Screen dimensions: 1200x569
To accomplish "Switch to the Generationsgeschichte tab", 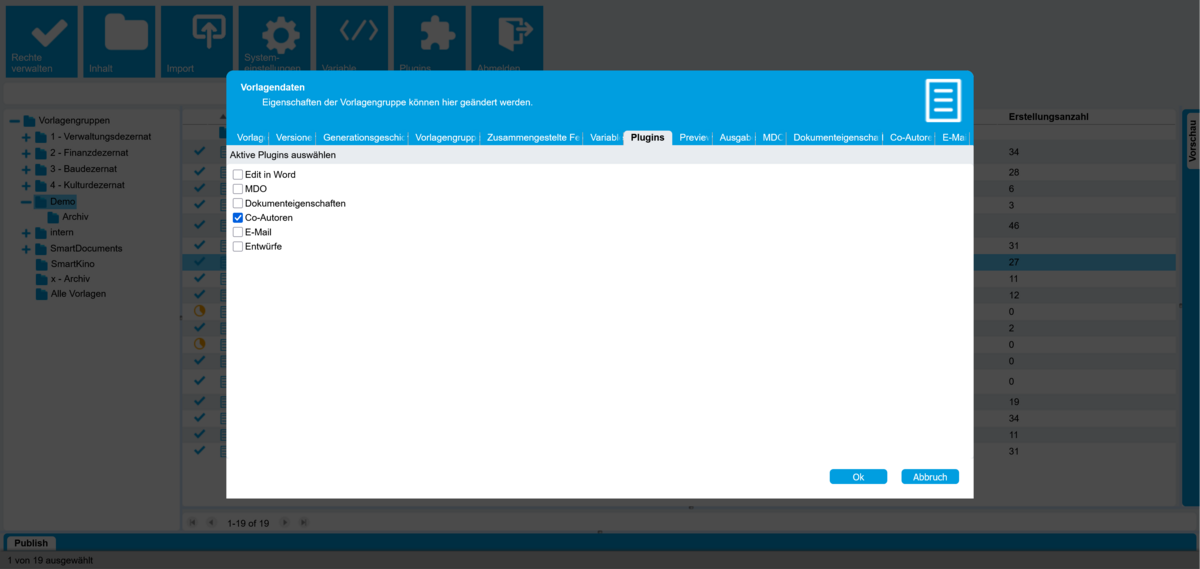I will (362, 138).
